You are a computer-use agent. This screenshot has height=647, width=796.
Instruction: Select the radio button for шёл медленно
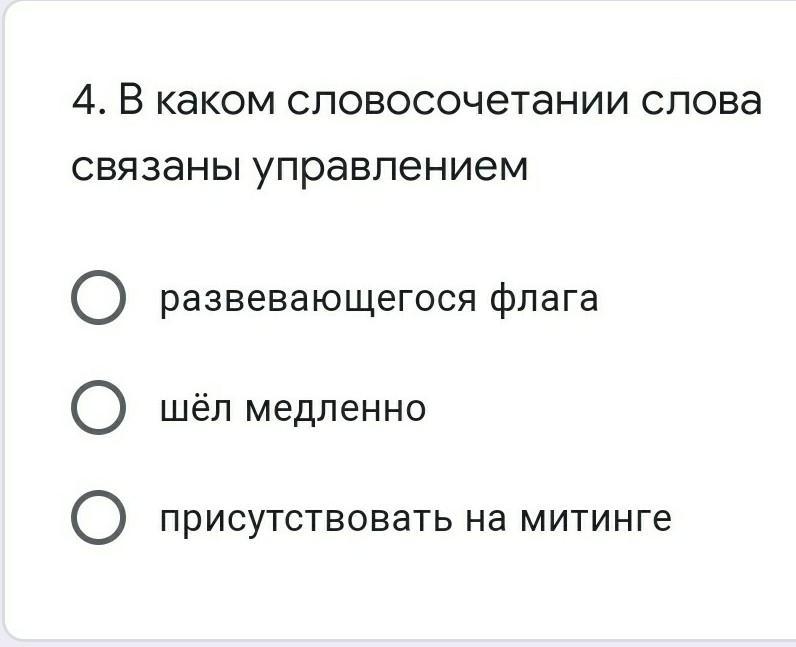tap(98, 407)
